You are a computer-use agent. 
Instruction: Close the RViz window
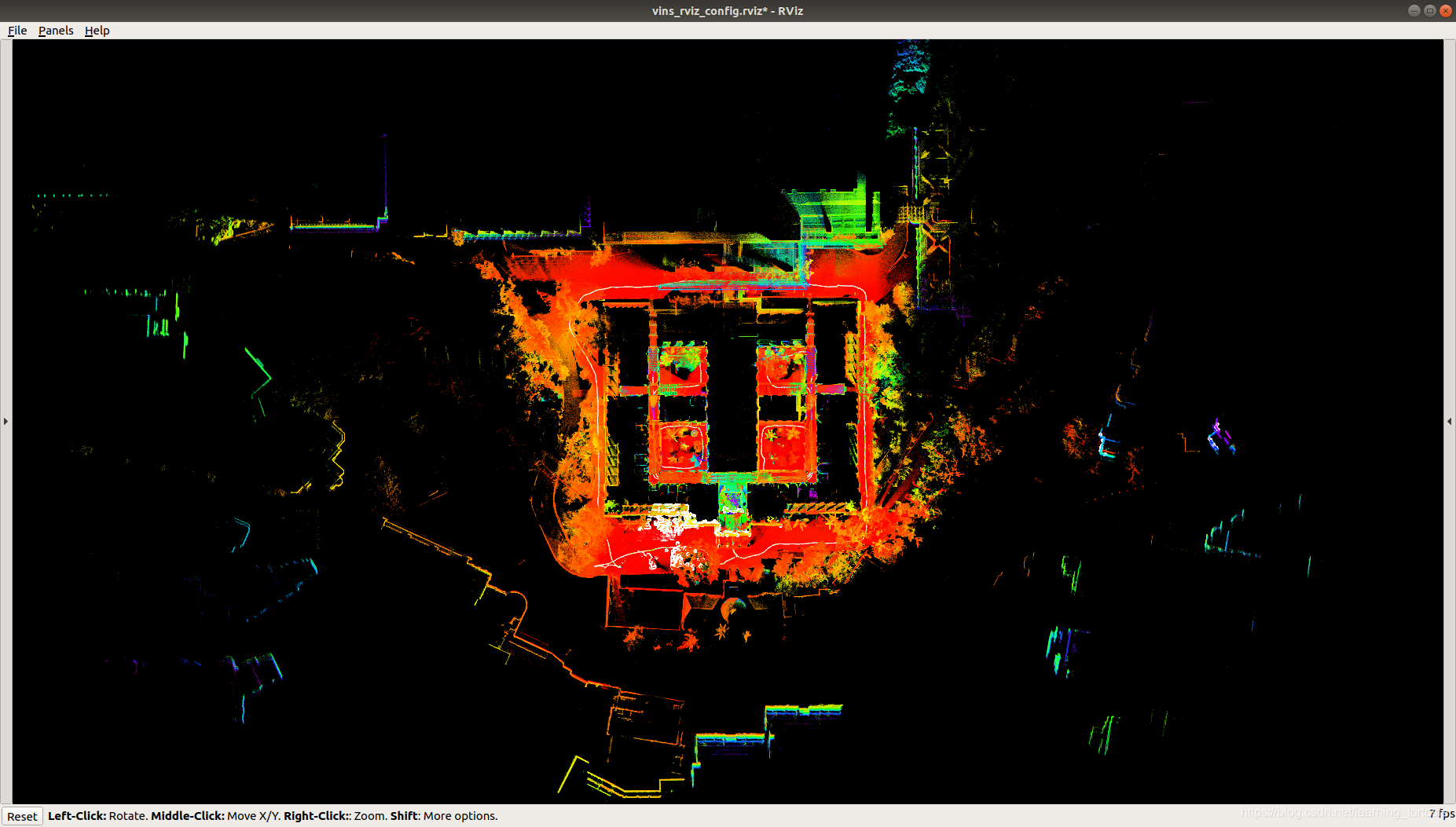pyautogui.click(x=1446, y=10)
